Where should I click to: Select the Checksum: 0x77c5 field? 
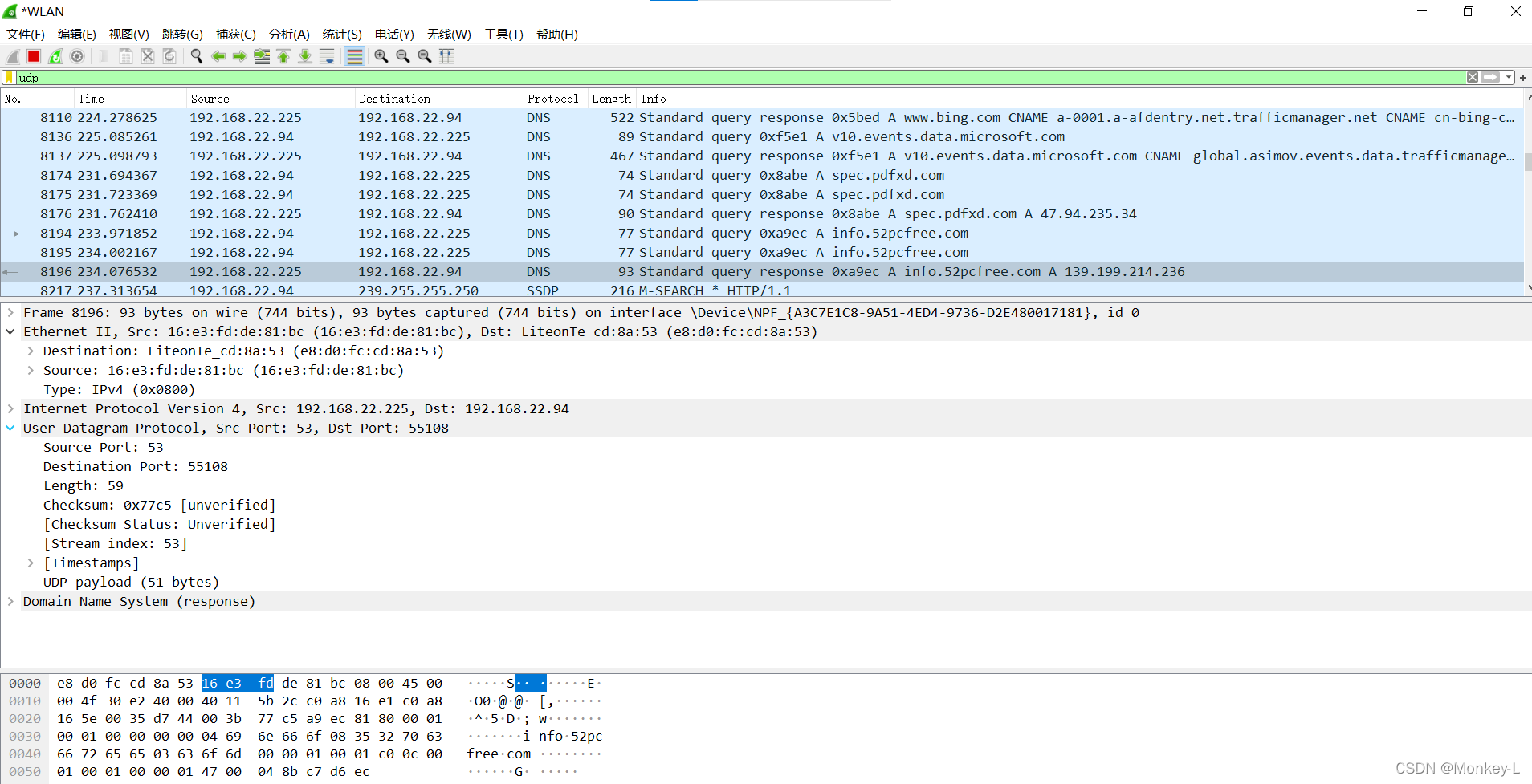click(x=159, y=505)
